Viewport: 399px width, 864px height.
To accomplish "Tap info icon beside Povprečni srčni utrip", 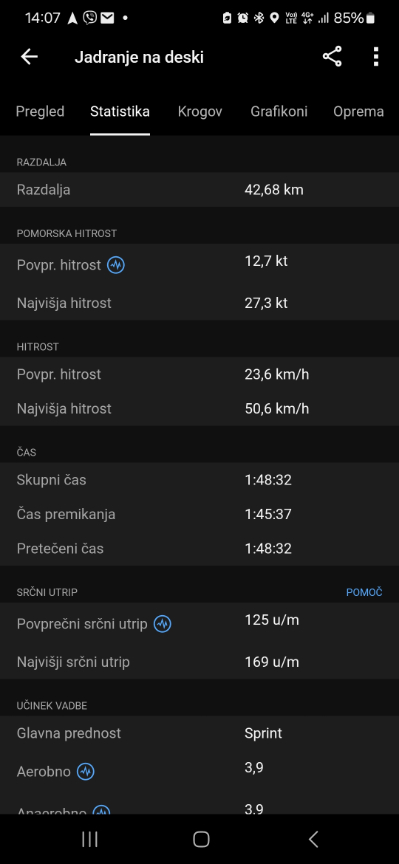I will point(162,624).
